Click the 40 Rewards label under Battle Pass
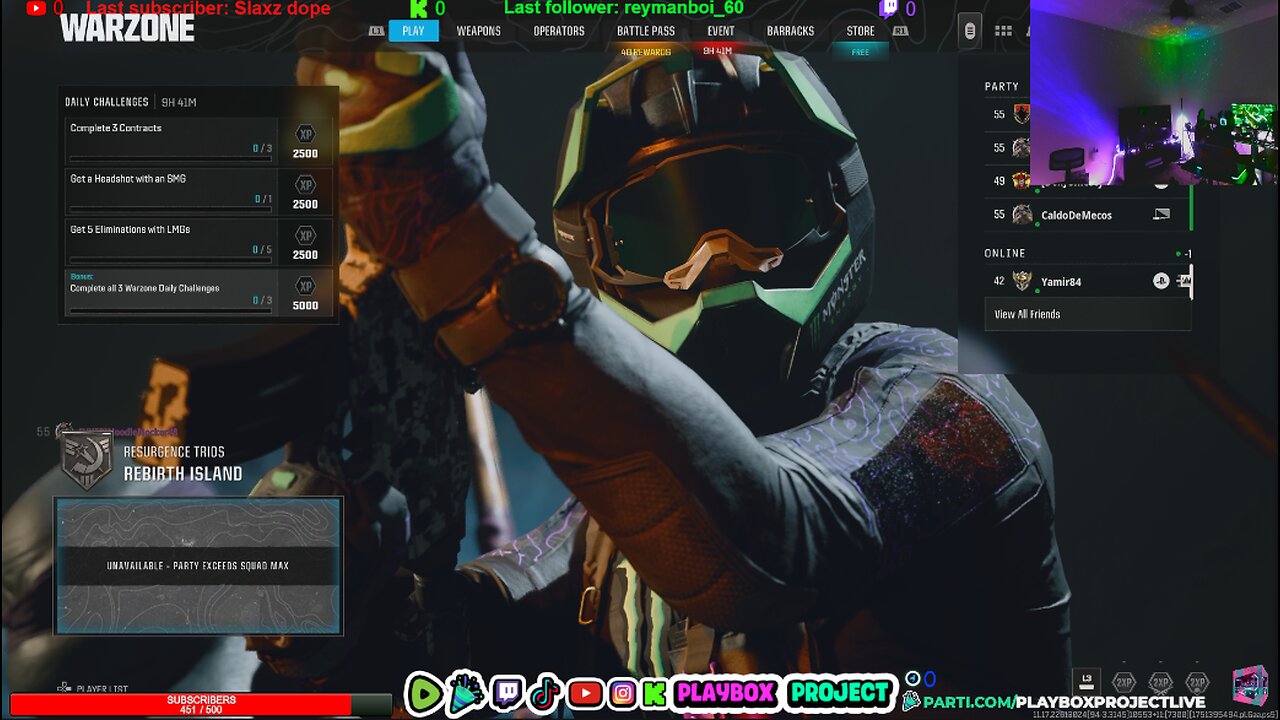This screenshot has width=1280, height=720. [645, 51]
